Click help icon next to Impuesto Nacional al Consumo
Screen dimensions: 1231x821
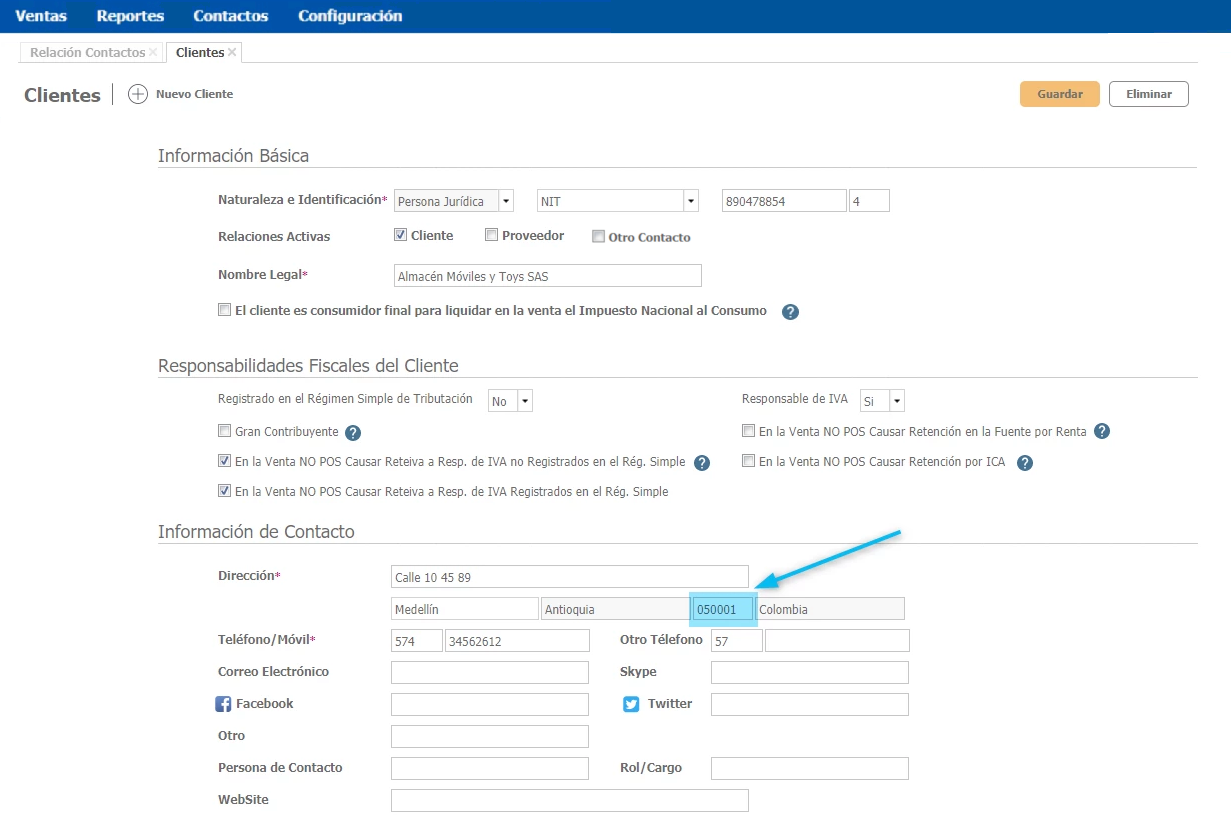pos(790,312)
